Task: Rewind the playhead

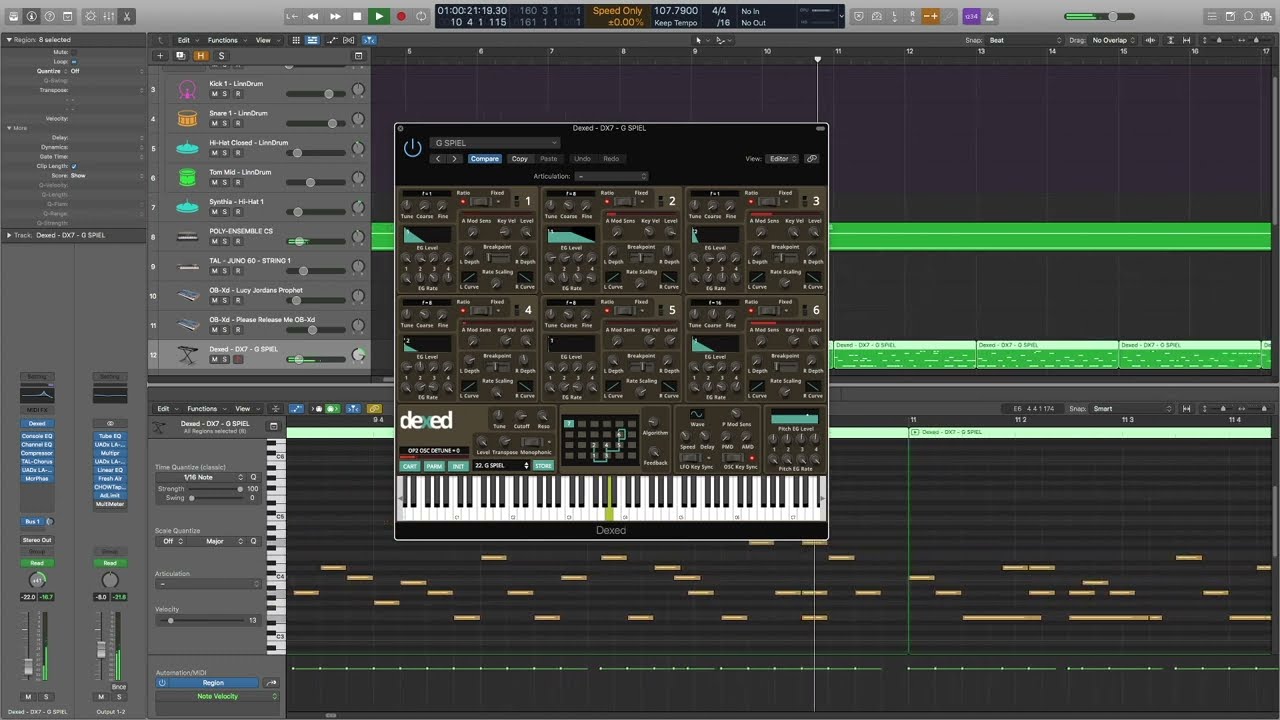Action: pos(313,16)
